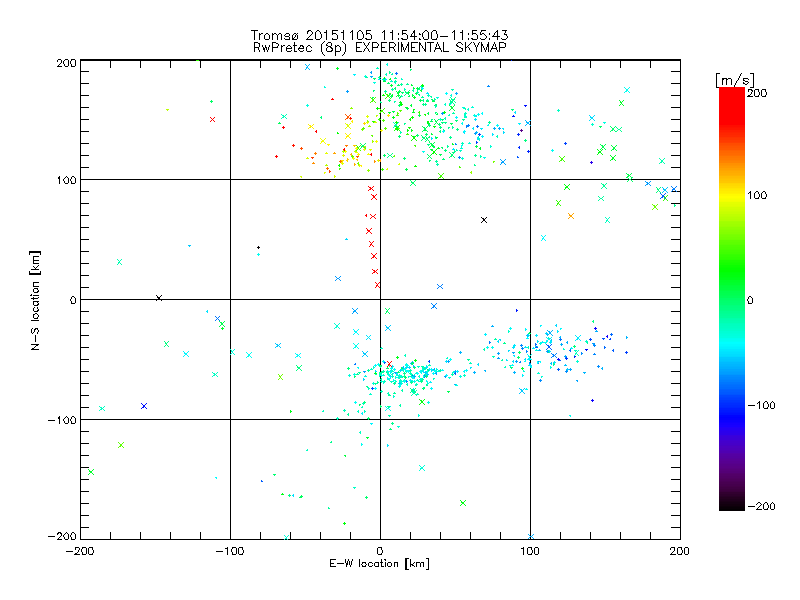This screenshot has width=800, height=600.
Task: Click the x-axis tick label '-100'
Action: point(230,551)
